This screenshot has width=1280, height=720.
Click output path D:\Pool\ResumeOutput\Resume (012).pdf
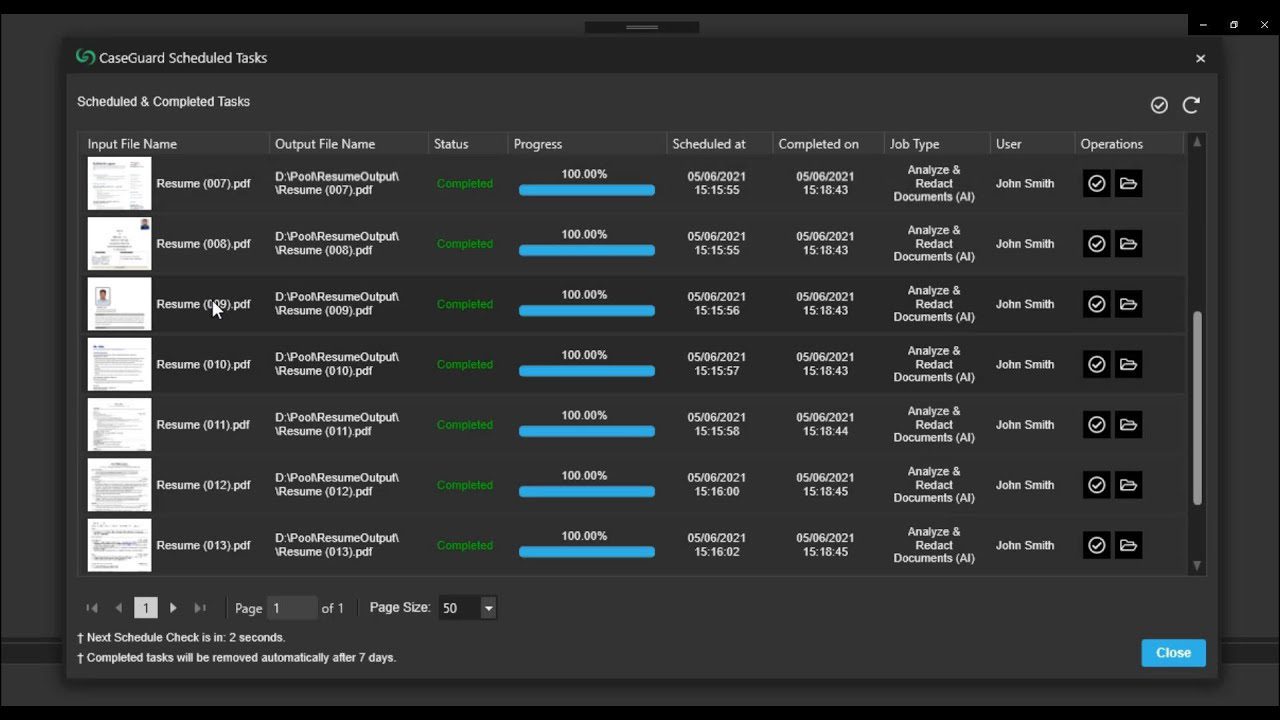[x=337, y=485]
